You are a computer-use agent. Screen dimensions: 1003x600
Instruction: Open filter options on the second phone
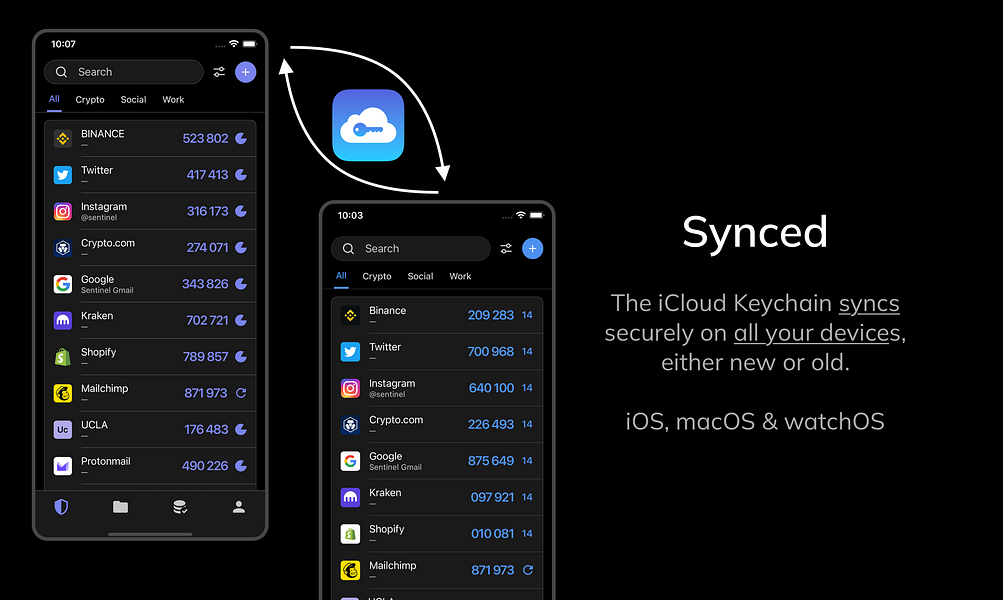[x=506, y=248]
